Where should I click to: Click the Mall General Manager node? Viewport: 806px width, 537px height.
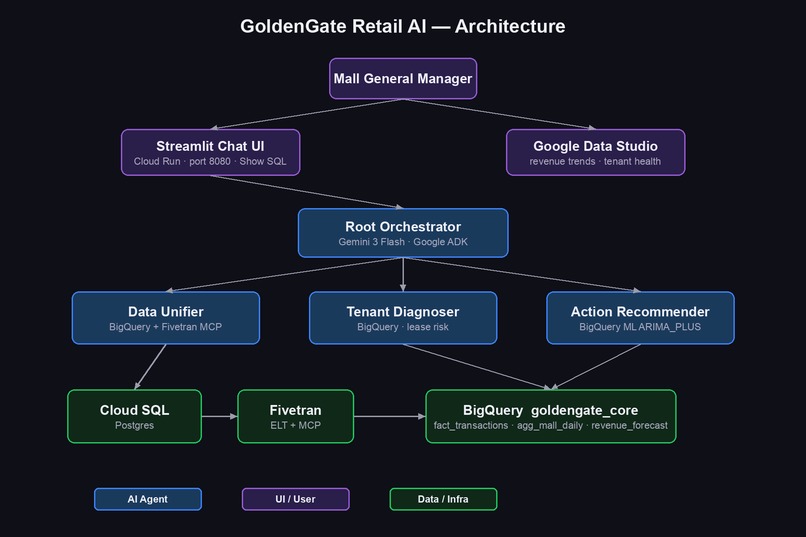(403, 79)
